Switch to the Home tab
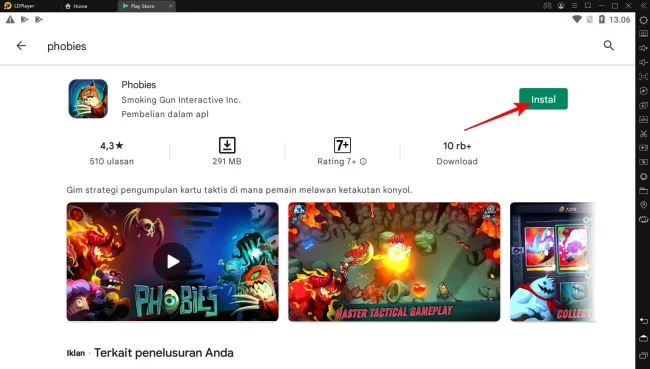Screen dimensions: 650x369 (x=76, y=6)
